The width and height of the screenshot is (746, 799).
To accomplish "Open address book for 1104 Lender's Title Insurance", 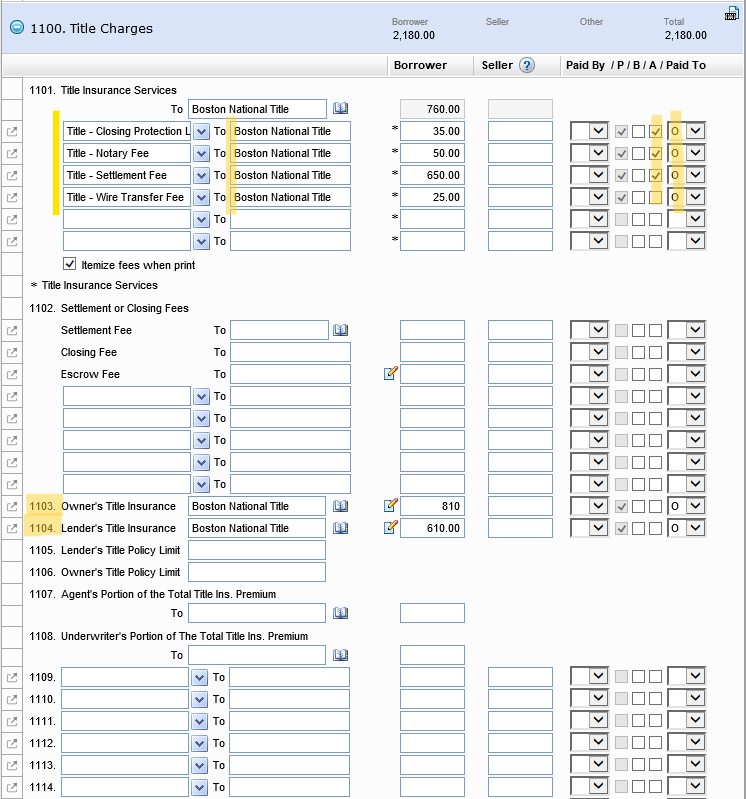I will pyautogui.click(x=340, y=528).
